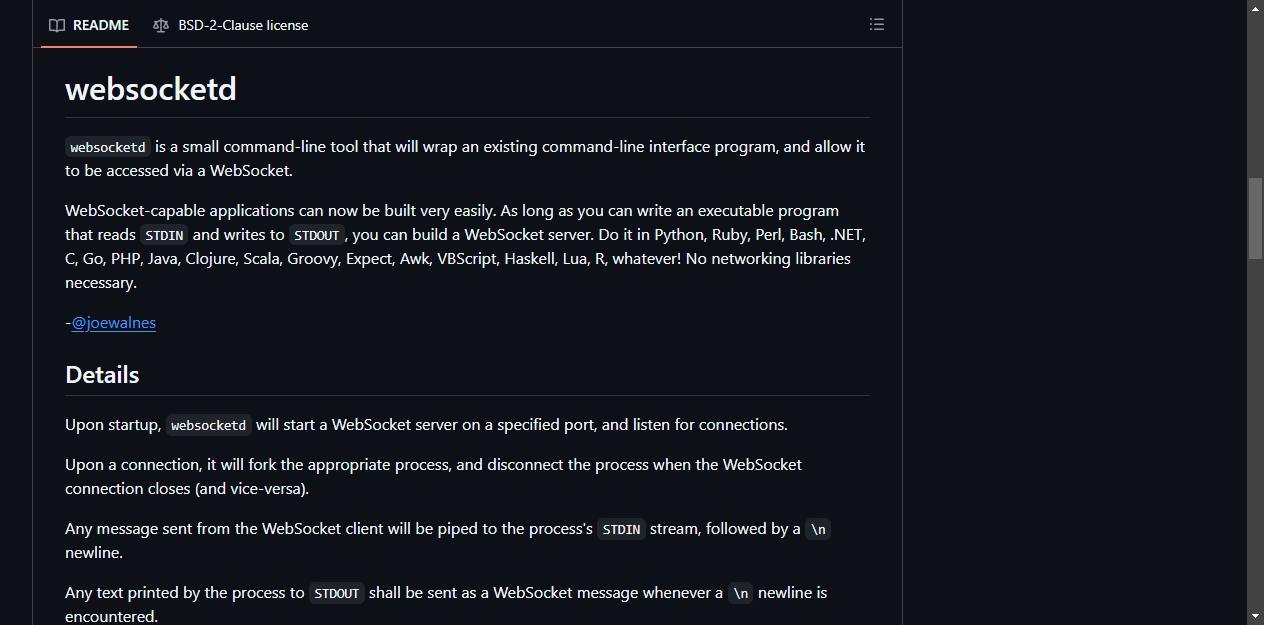Click the scrollbar down arrow
Image resolution: width=1264 pixels, height=625 pixels.
click(x=1255, y=616)
